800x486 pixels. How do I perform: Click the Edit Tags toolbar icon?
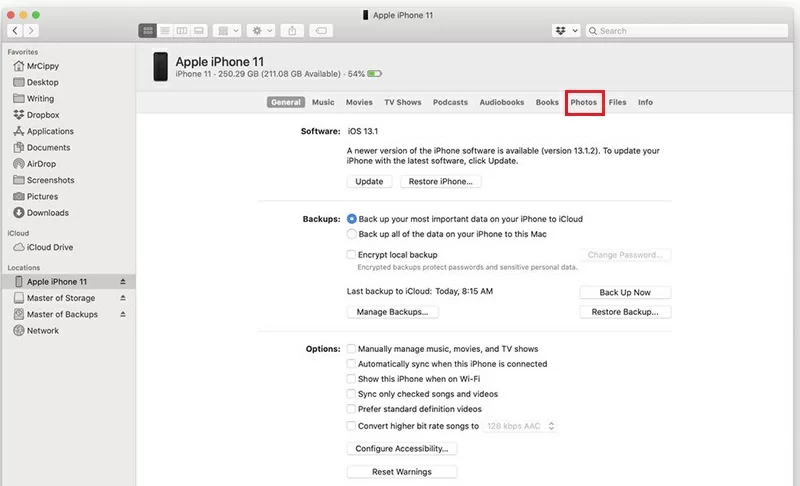click(x=321, y=31)
